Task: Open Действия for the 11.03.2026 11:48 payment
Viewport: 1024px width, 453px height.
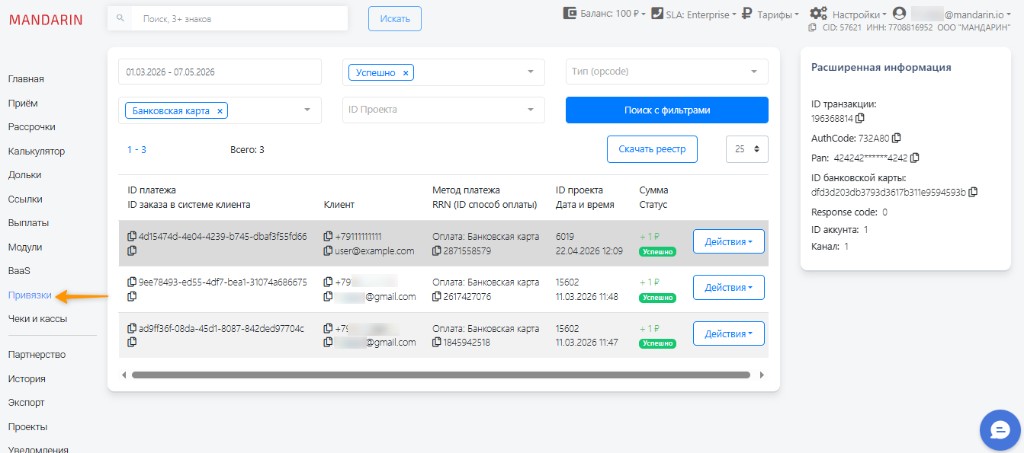Action: (728, 287)
